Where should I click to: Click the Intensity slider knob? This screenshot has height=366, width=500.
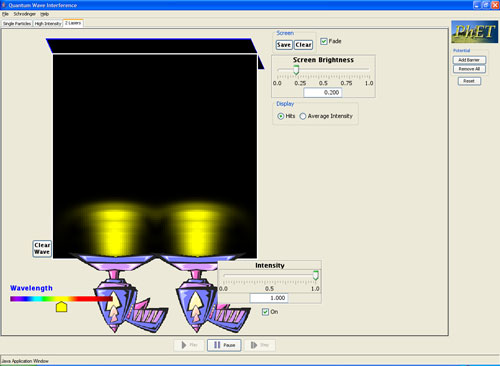[x=315, y=275]
